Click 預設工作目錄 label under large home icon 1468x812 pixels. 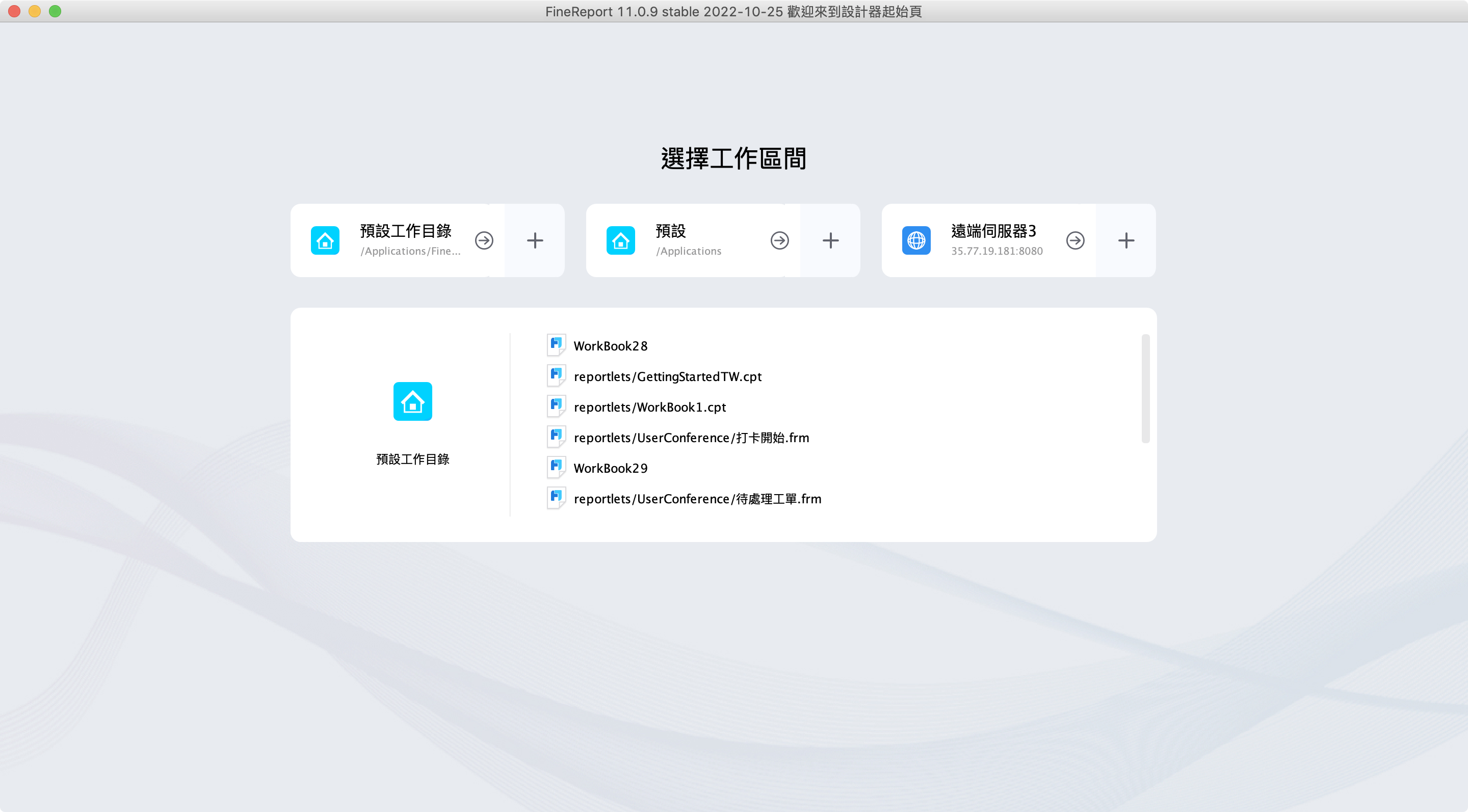click(x=412, y=459)
